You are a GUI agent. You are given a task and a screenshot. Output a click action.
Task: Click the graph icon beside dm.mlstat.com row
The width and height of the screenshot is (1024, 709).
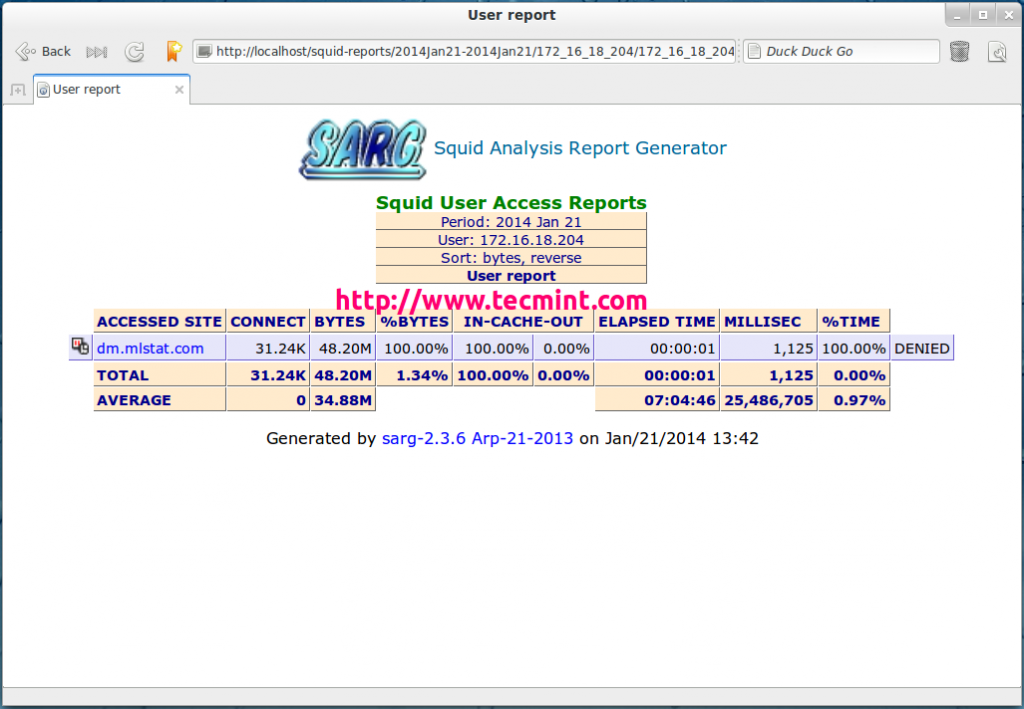[x=79, y=345]
